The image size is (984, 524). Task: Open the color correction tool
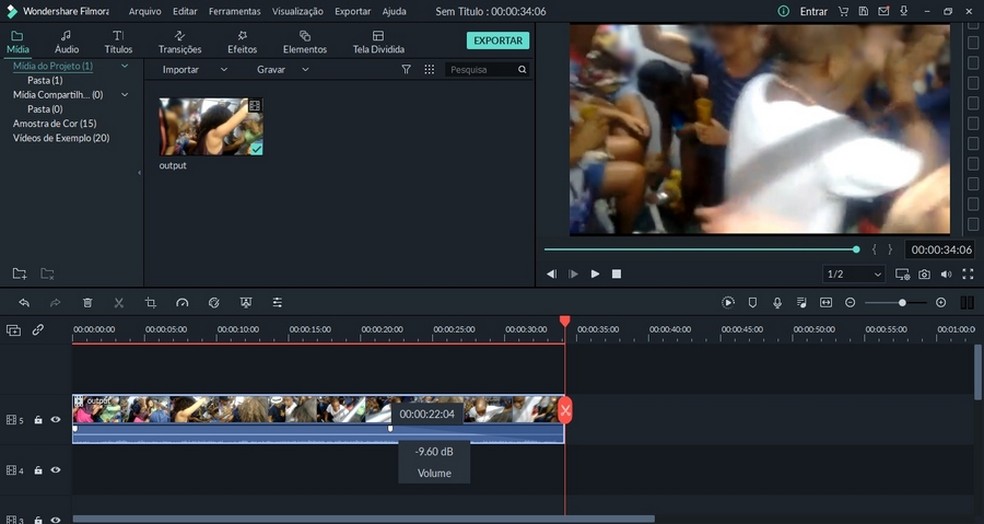click(214, 303)
